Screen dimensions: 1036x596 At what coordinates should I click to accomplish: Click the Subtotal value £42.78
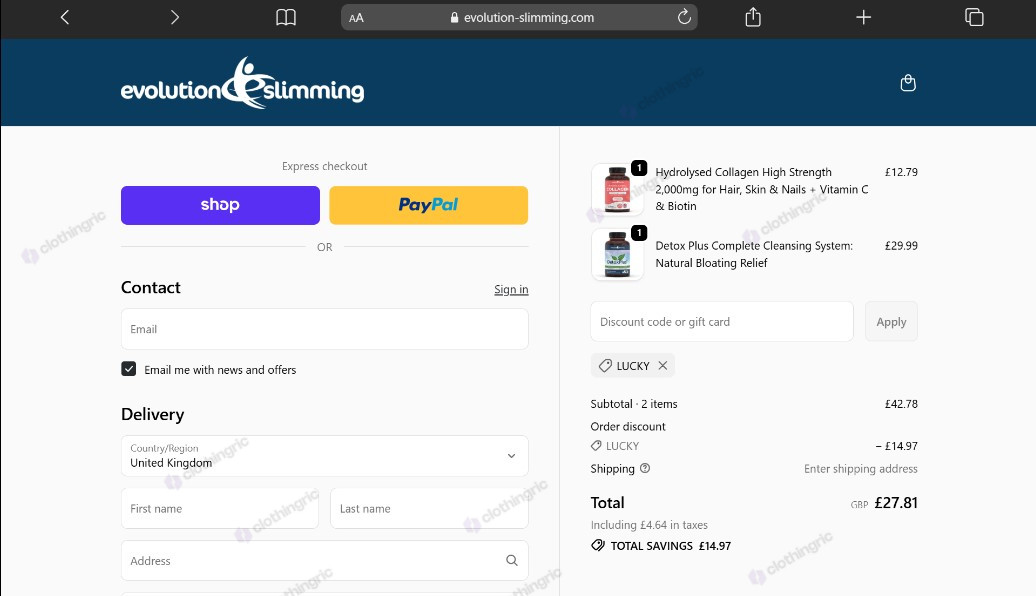click(901, 404)
